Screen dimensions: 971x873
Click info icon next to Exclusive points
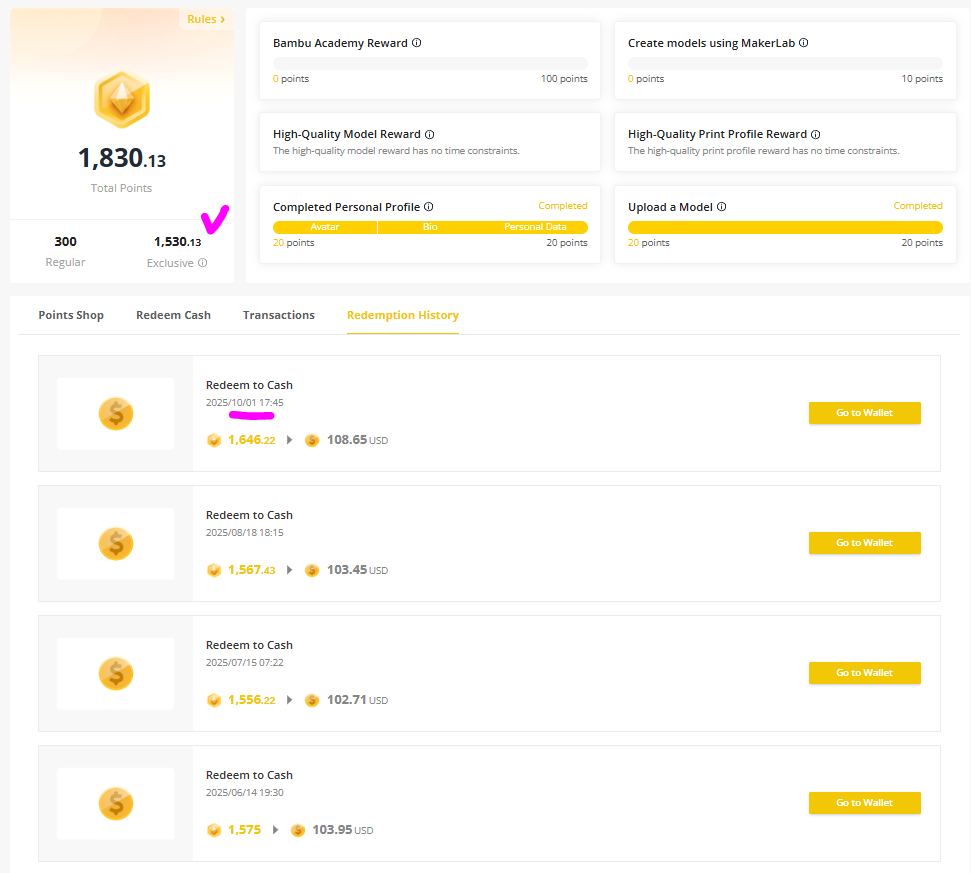click(203, 264)
